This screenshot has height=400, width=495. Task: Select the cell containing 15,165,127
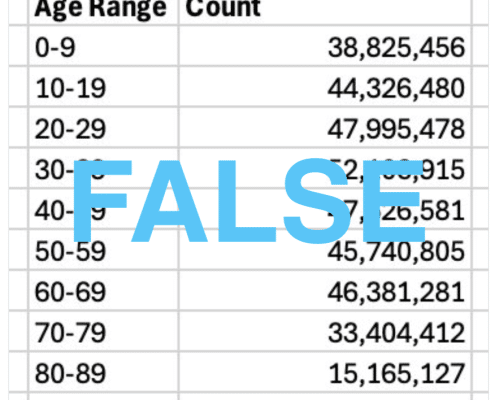325,372
